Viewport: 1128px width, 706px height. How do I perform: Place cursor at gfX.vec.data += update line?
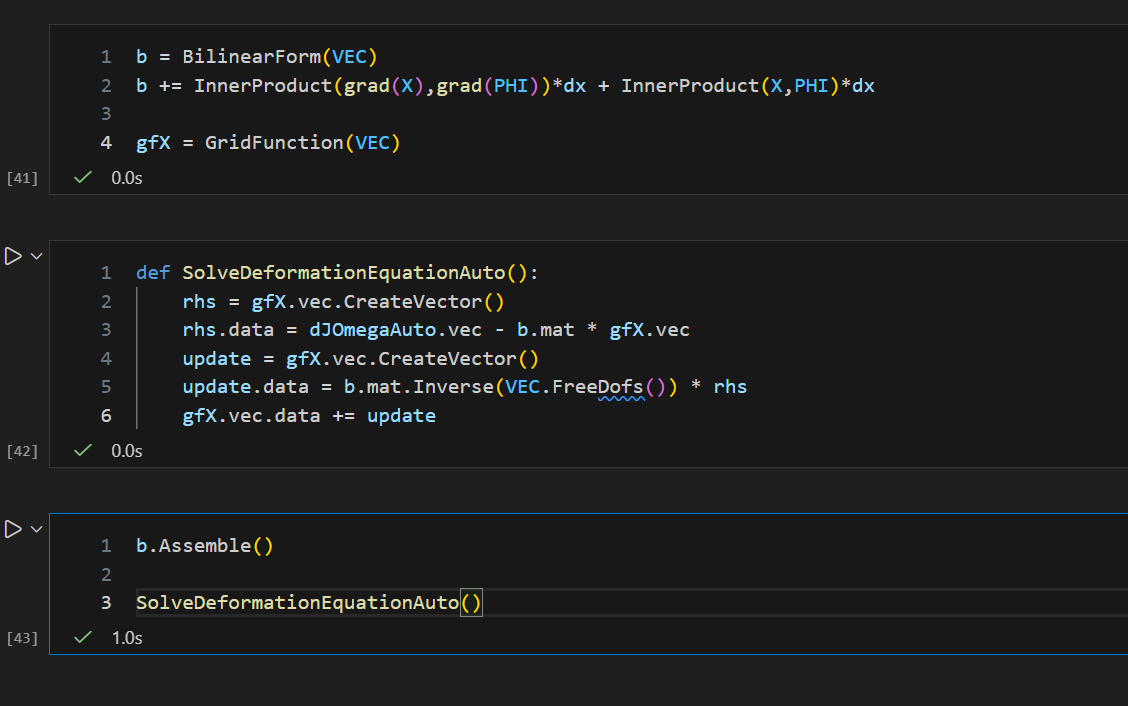pyautogui.click(x=309, y=415)
